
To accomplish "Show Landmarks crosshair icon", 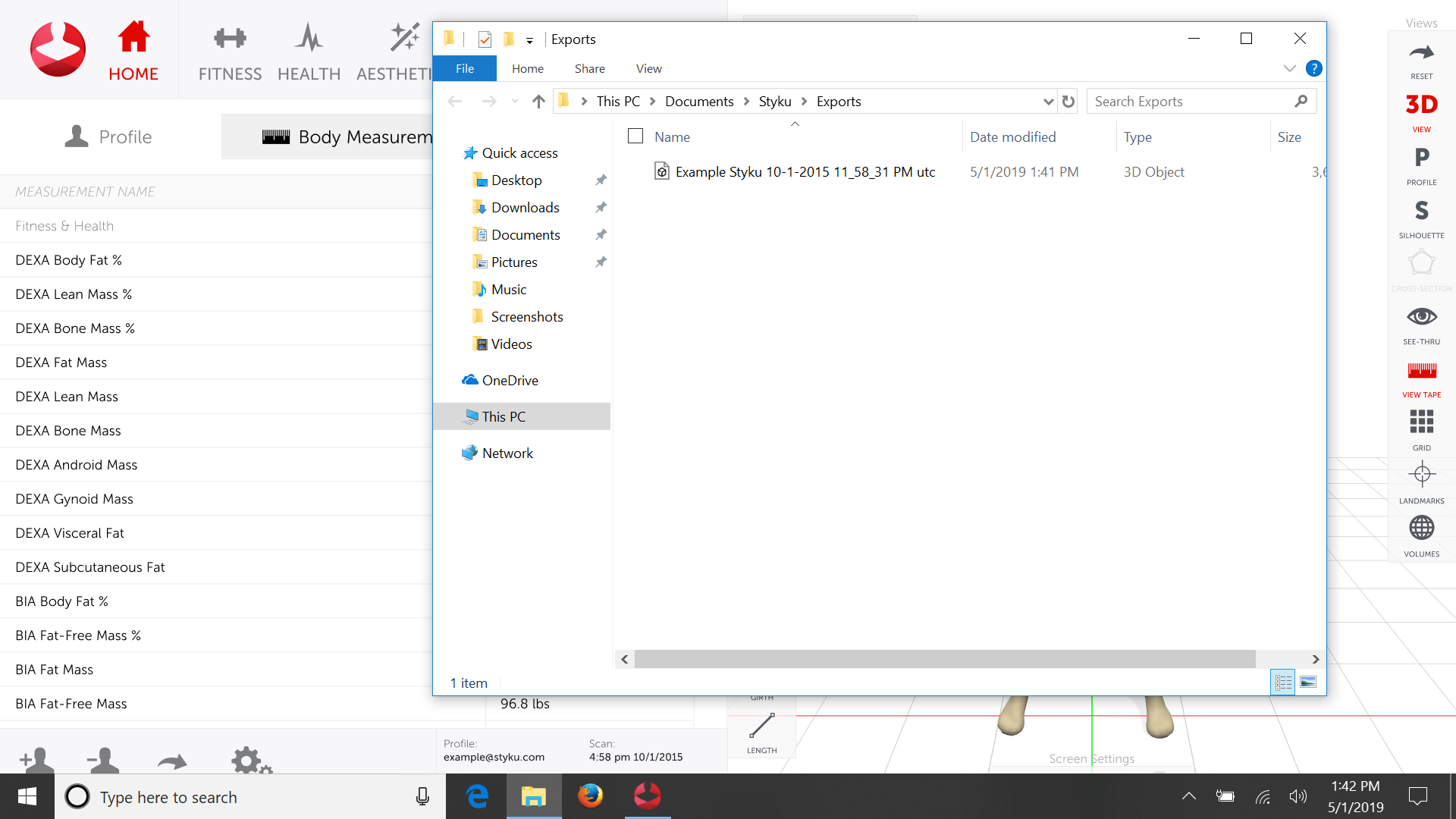I will point(1421,475).
